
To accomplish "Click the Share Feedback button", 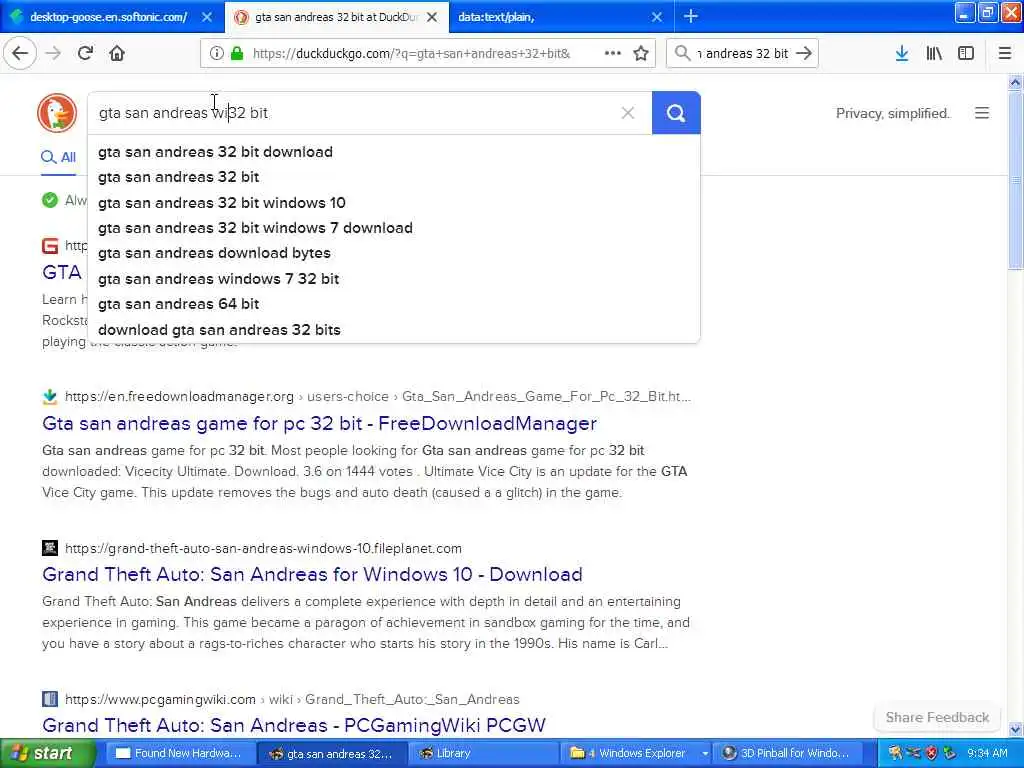I will coord(937,717).
